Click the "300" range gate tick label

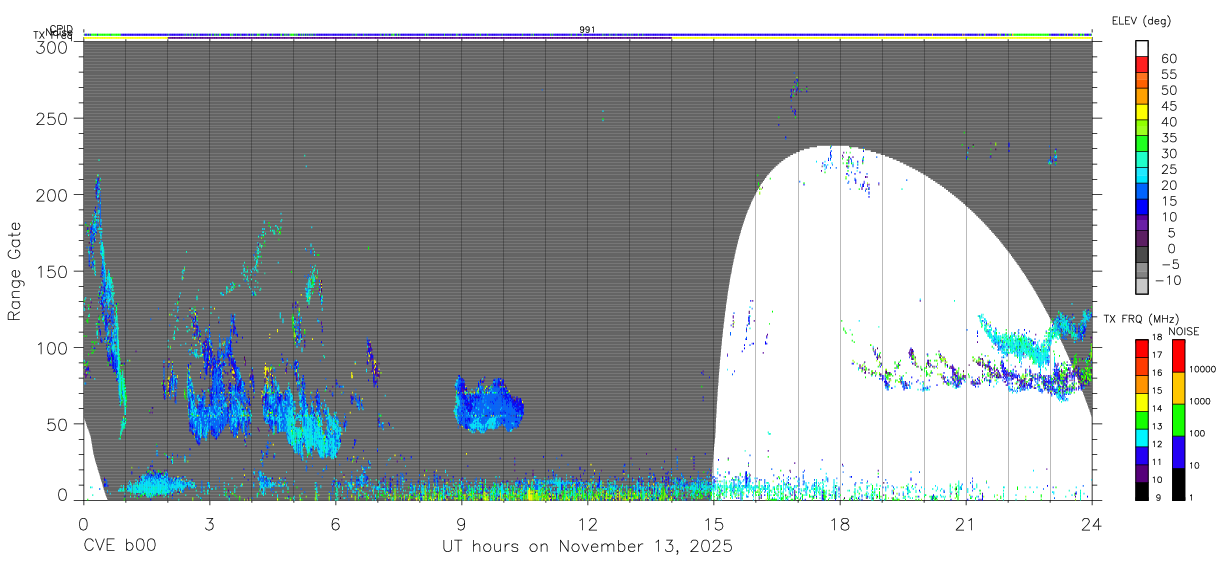click(51, 47)
